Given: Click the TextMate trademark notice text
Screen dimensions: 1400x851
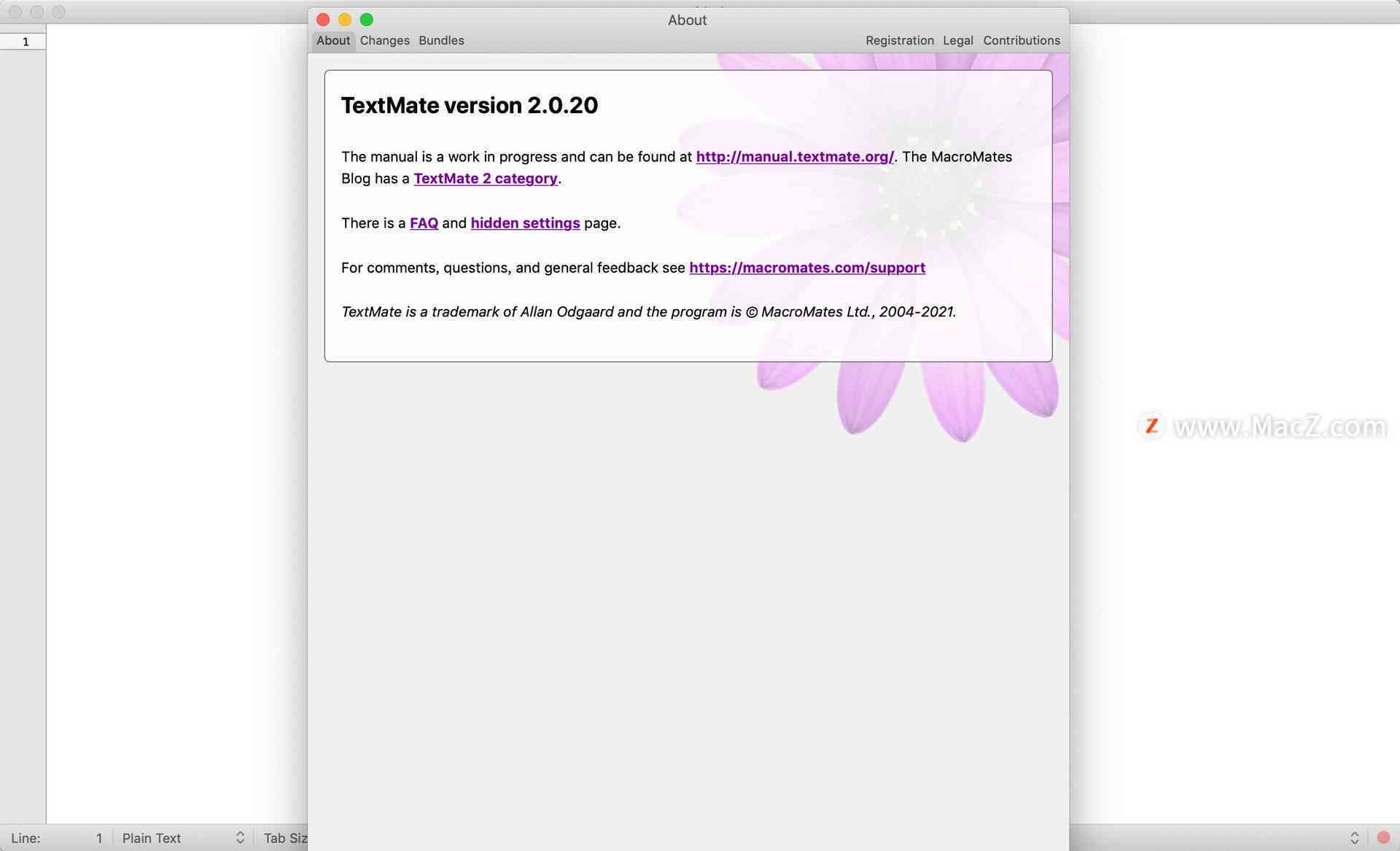Looking at the screenshot, I should point(648,312).
